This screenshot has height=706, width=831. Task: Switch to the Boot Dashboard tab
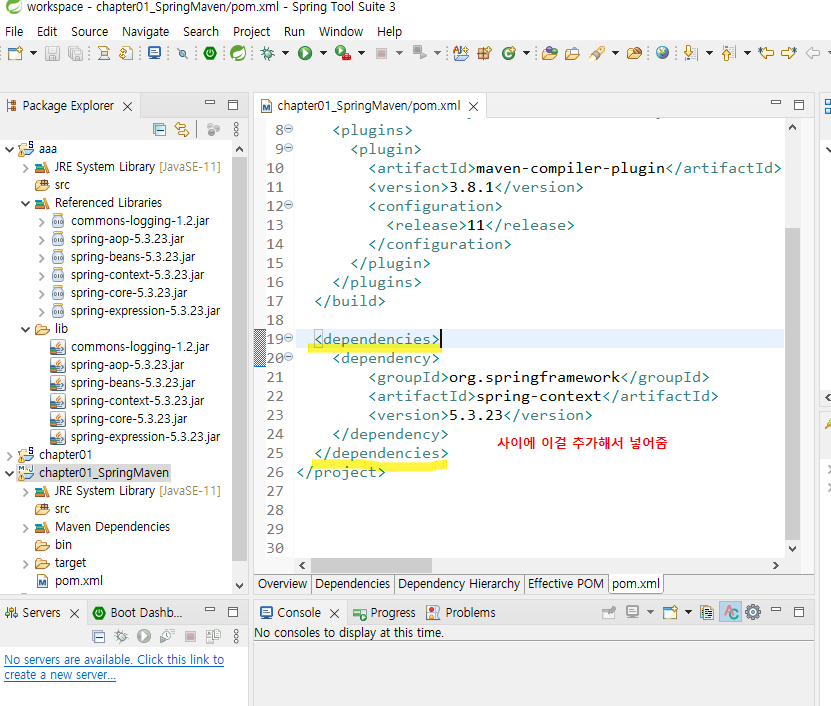tap(138, 613)
